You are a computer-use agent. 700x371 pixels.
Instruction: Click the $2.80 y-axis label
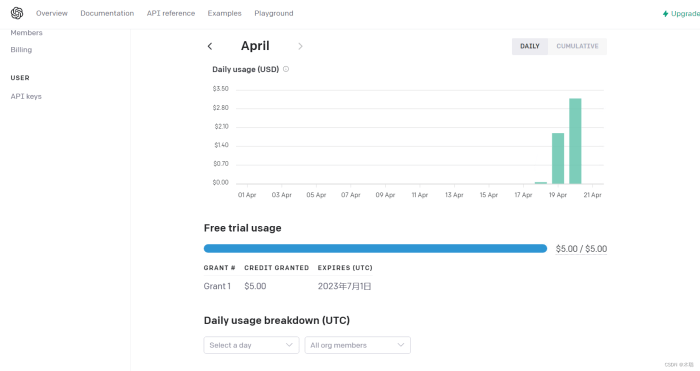[221, 108]
